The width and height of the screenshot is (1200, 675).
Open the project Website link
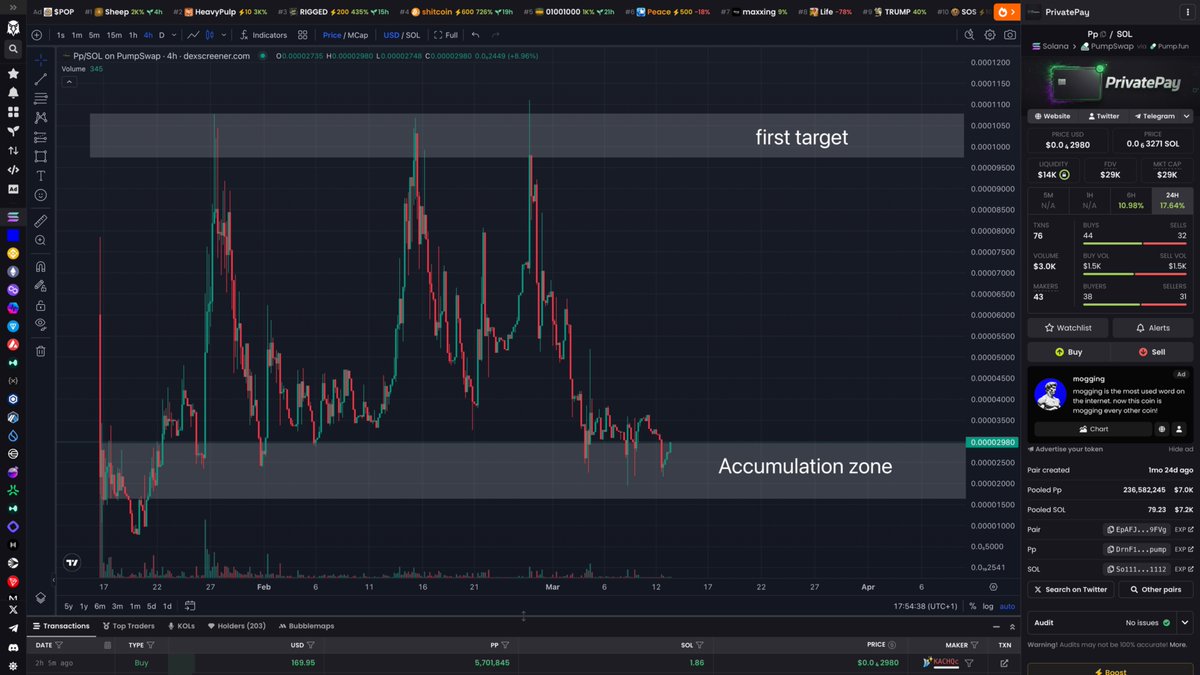pos(1053,116)
